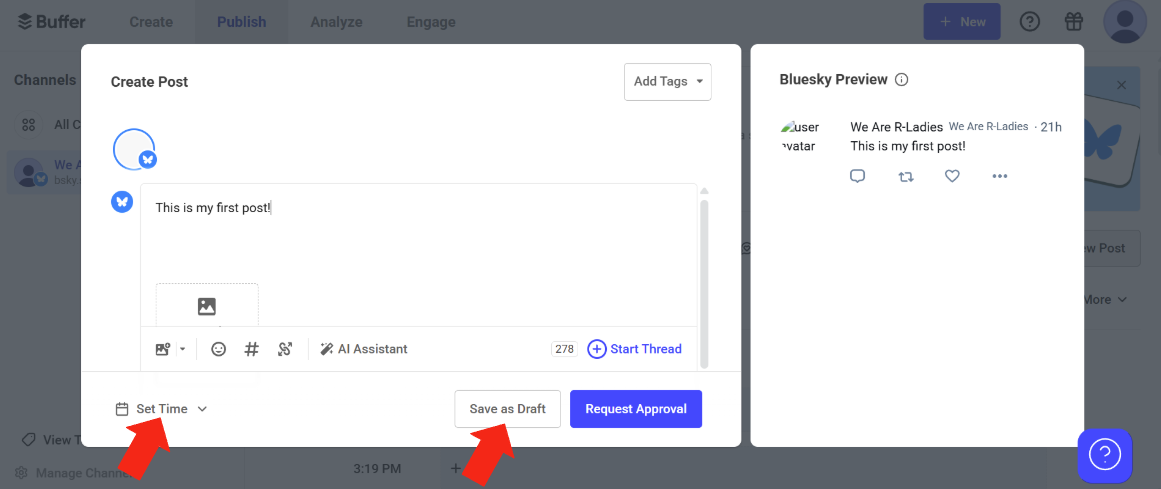Toggle the Bluesky channel avatar selection
This screenshot has height=489, width=1161.
134,149
